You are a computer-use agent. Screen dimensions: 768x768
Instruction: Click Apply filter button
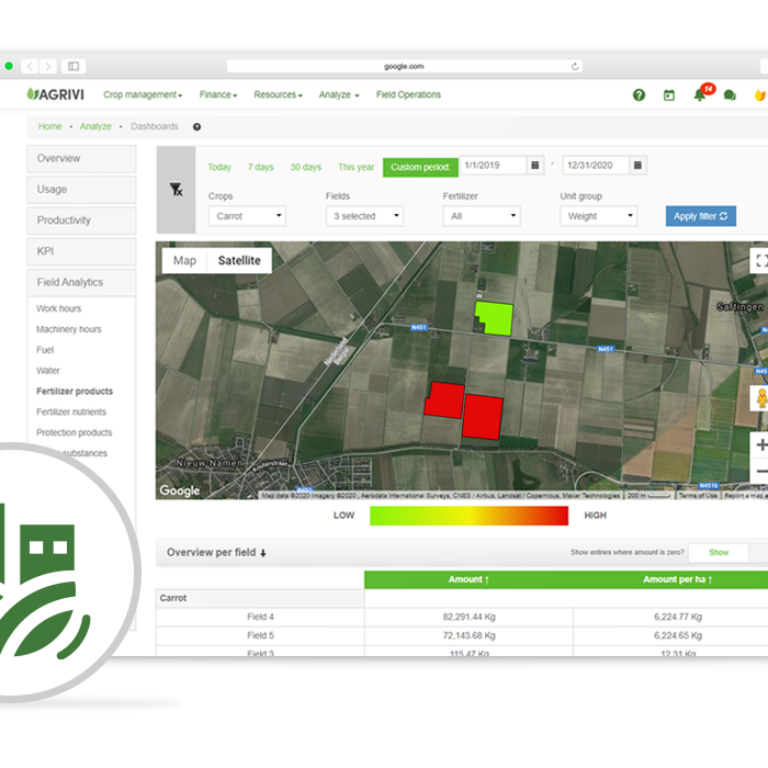pos(700,216)
